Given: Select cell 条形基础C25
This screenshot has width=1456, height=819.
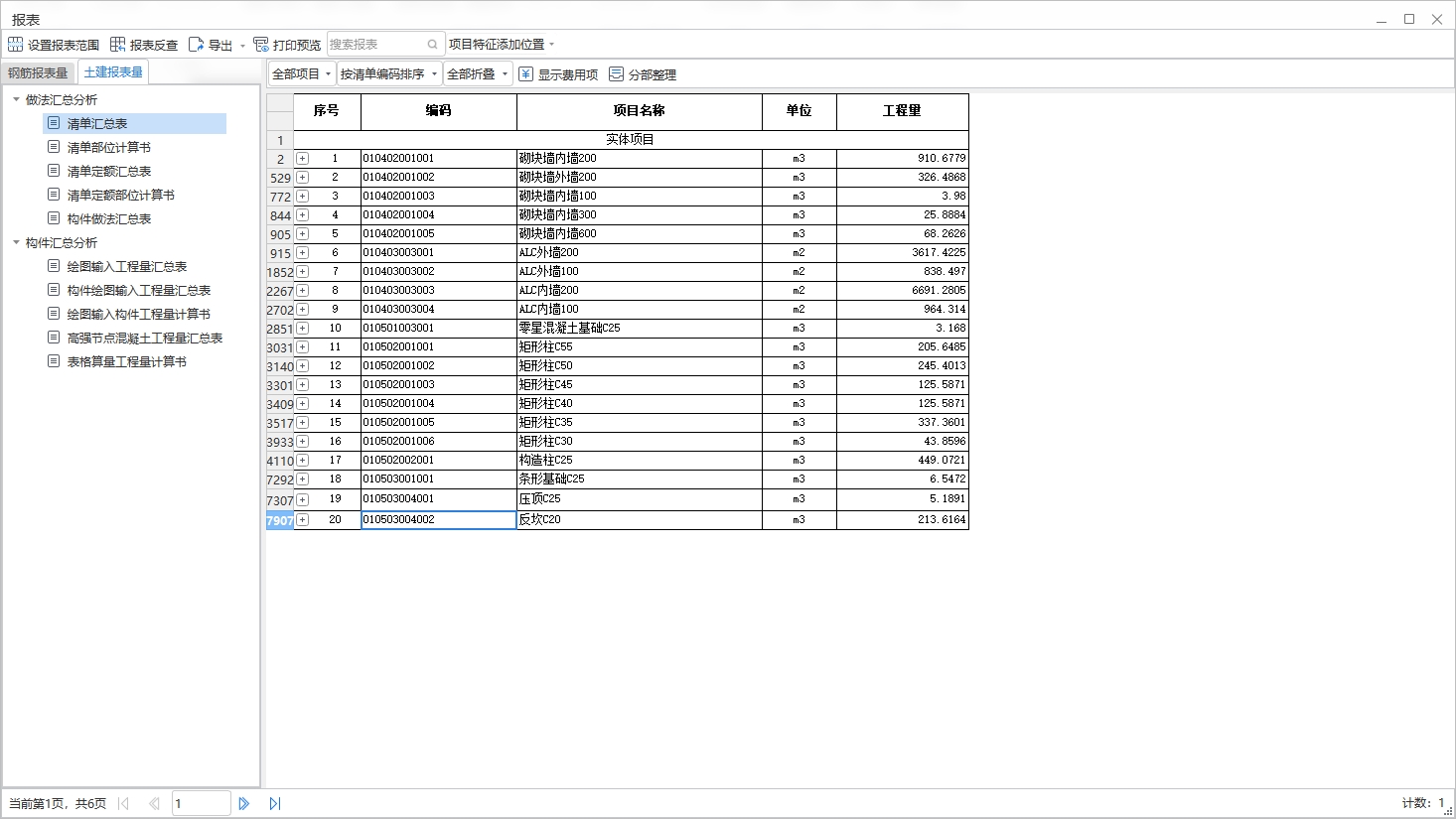Looking at the screenshot, I should pyautogui.click(x=640, y=479).
